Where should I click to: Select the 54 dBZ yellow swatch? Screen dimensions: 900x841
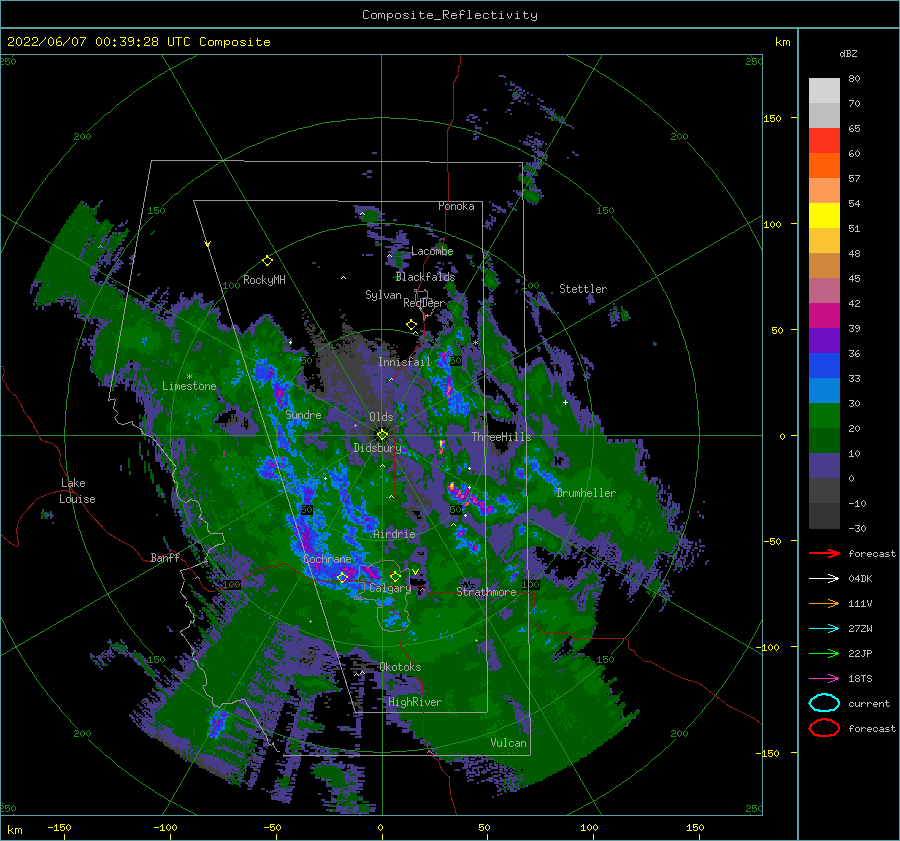coord(824,215)
